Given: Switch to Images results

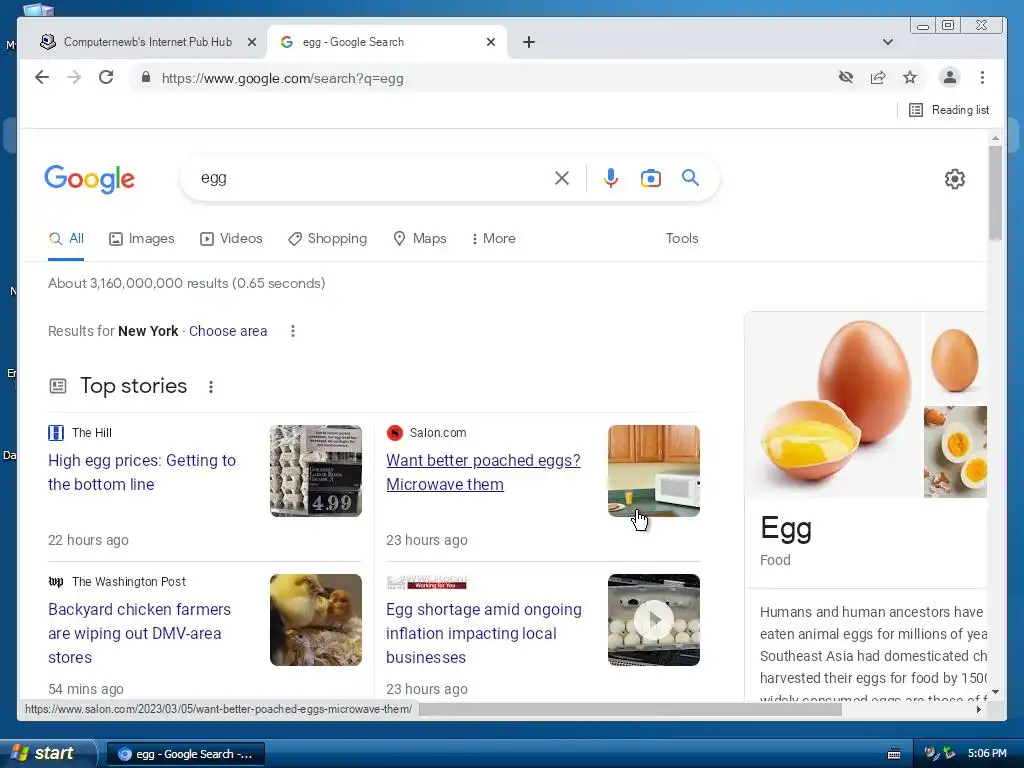Looking at the screenshot, I should click(142, 238).
